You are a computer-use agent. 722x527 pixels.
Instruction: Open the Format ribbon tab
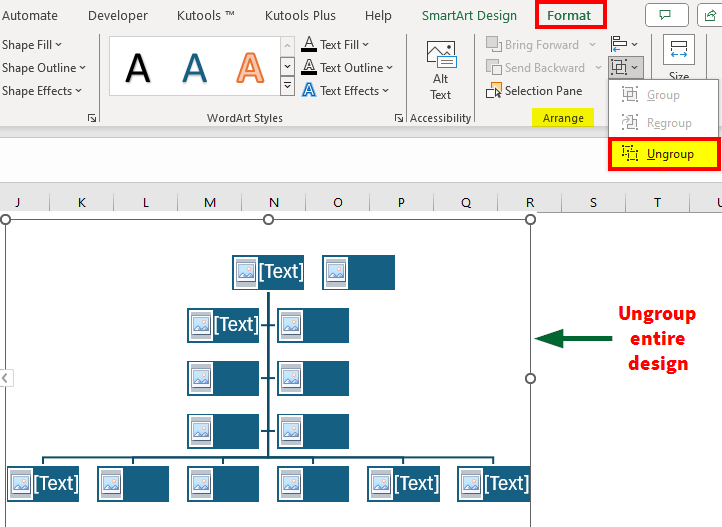570,15
